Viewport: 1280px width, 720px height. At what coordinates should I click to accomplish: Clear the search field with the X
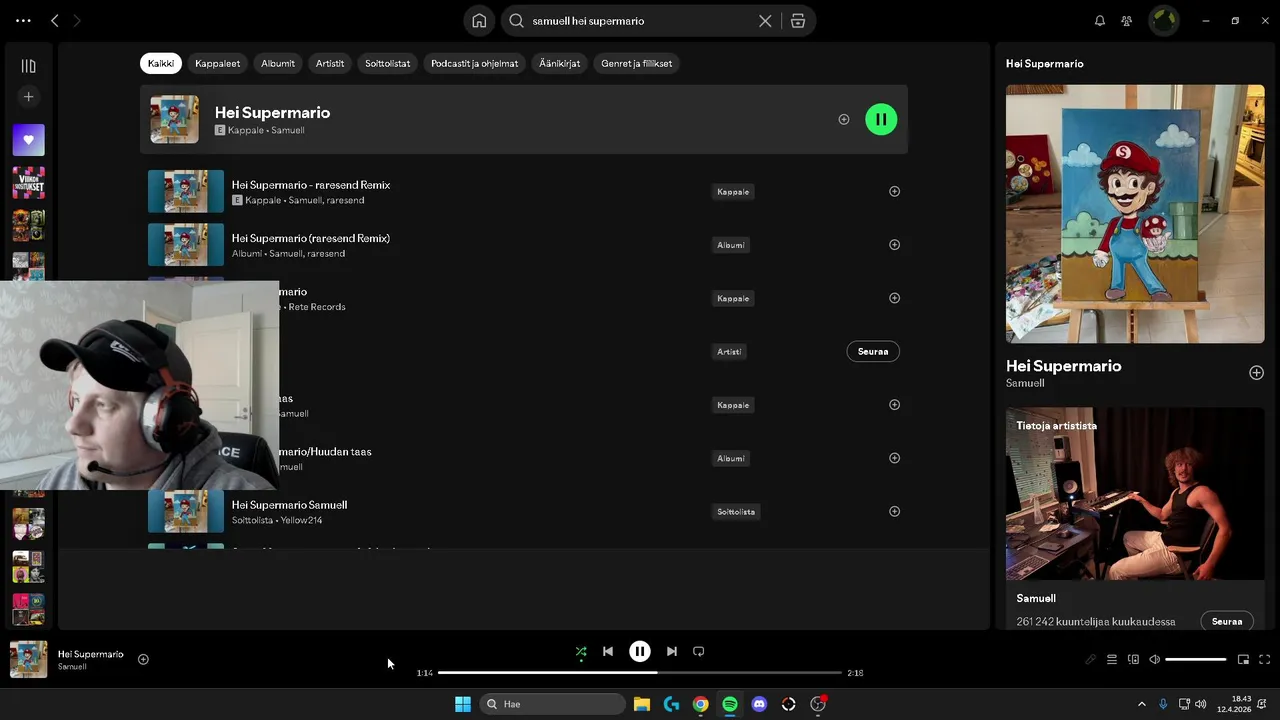[x=765, y=20]
